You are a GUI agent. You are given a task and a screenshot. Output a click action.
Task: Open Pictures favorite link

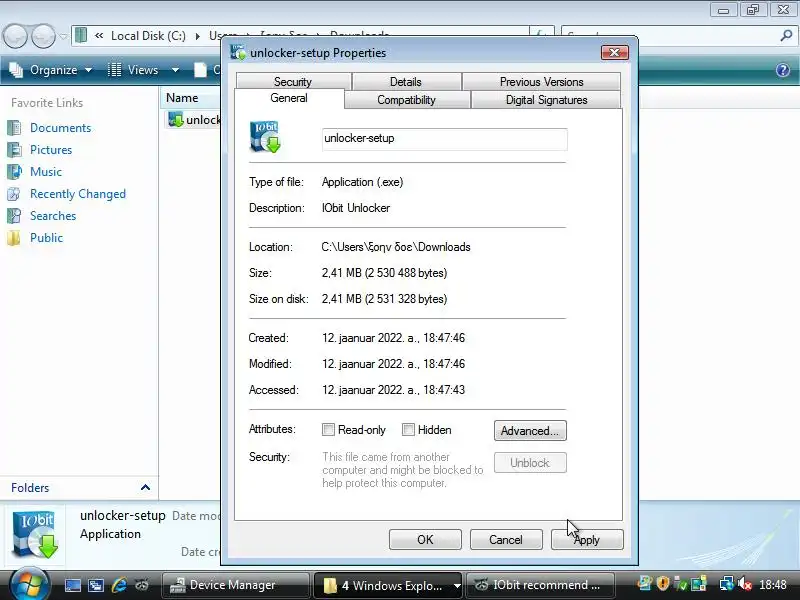pyautogui.click(x=51, y=149)
